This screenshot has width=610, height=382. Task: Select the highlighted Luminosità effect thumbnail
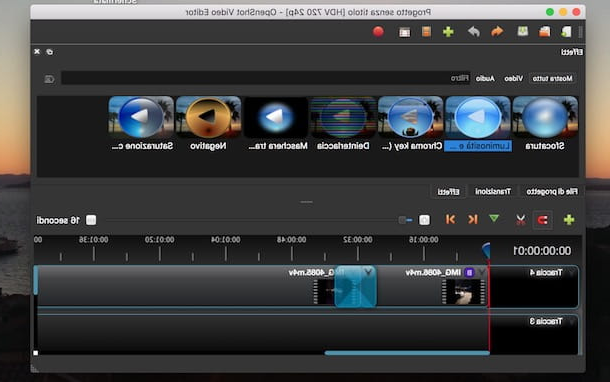[x=478, y=118]
